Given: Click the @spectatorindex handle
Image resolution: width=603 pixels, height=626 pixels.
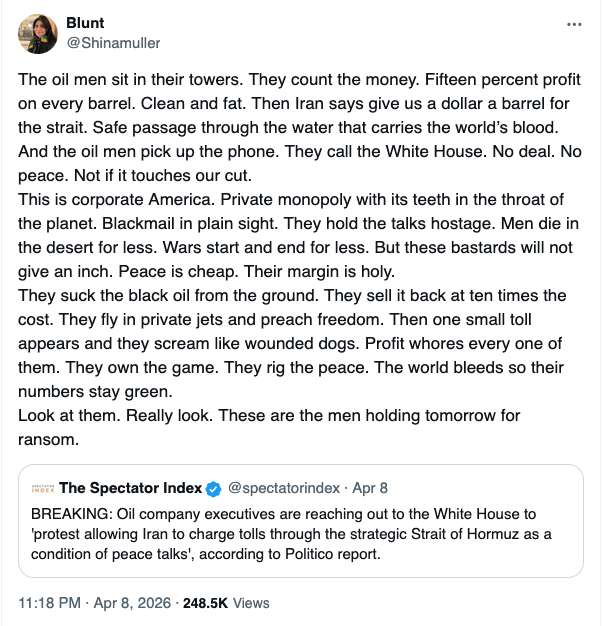Looking at the screenshot, I should tap(280, 489).
